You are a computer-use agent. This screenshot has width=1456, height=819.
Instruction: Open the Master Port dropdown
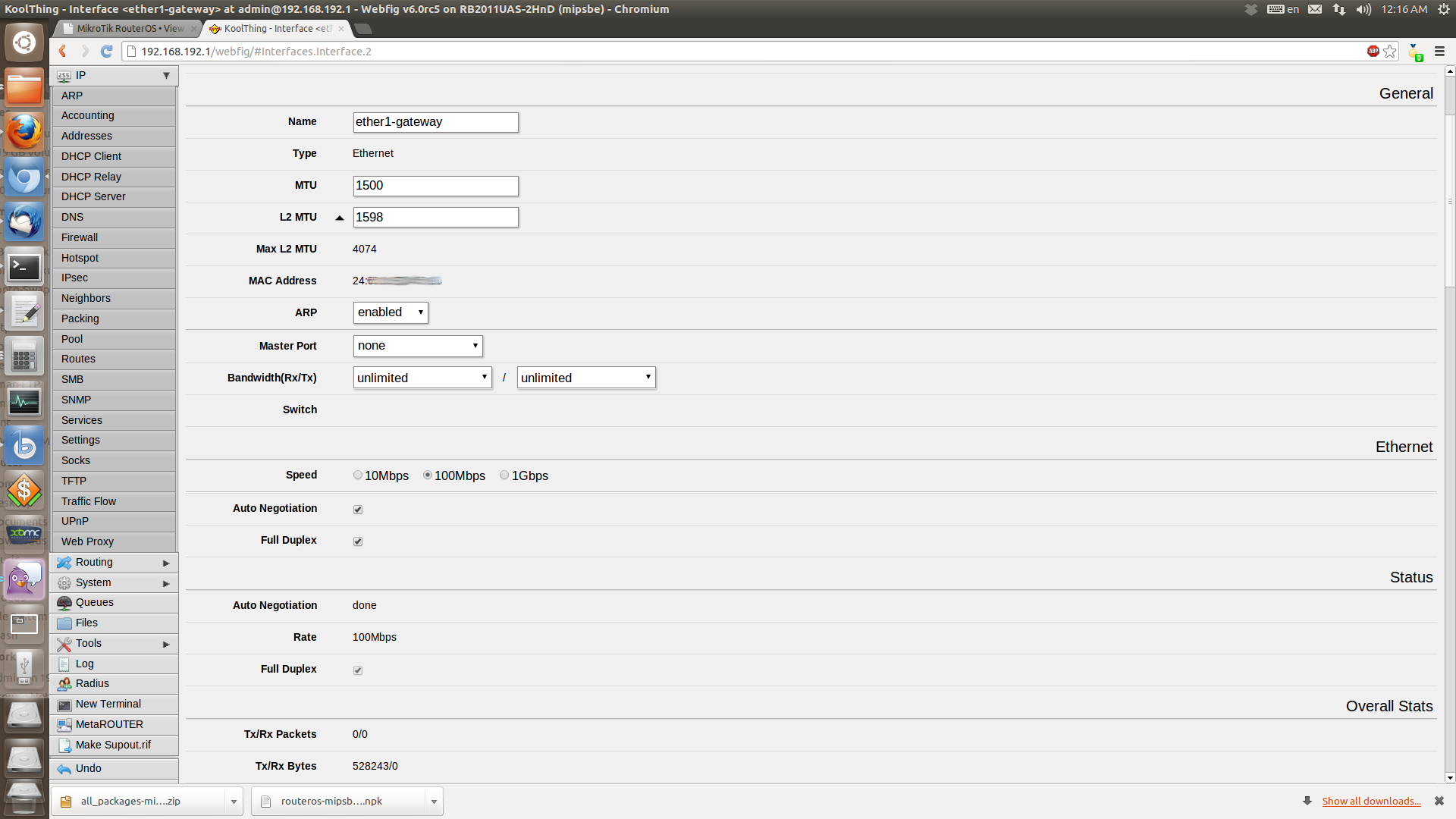(x=418, y=346)
